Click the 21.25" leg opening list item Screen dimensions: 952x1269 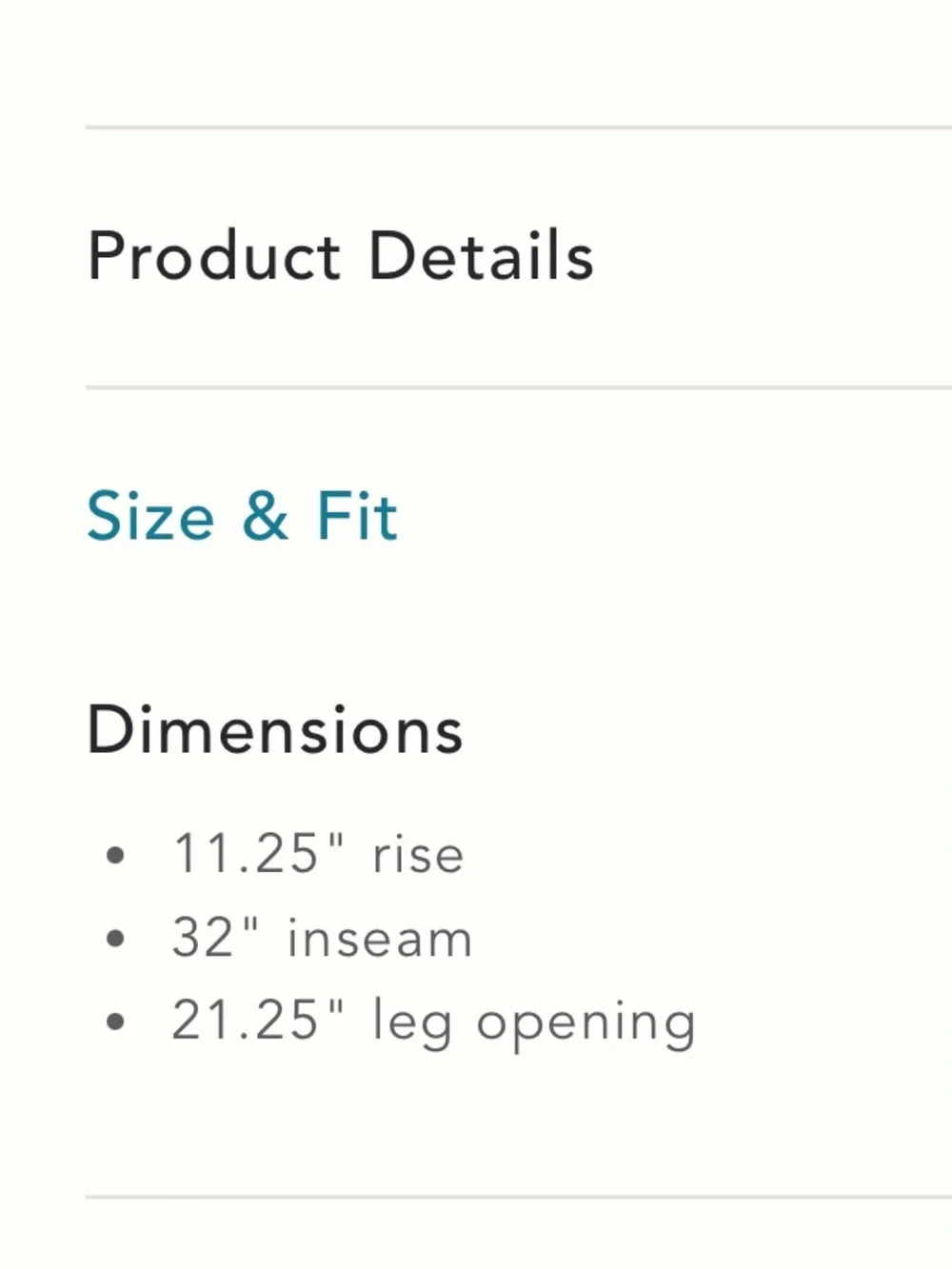(x=434, y=1021)
